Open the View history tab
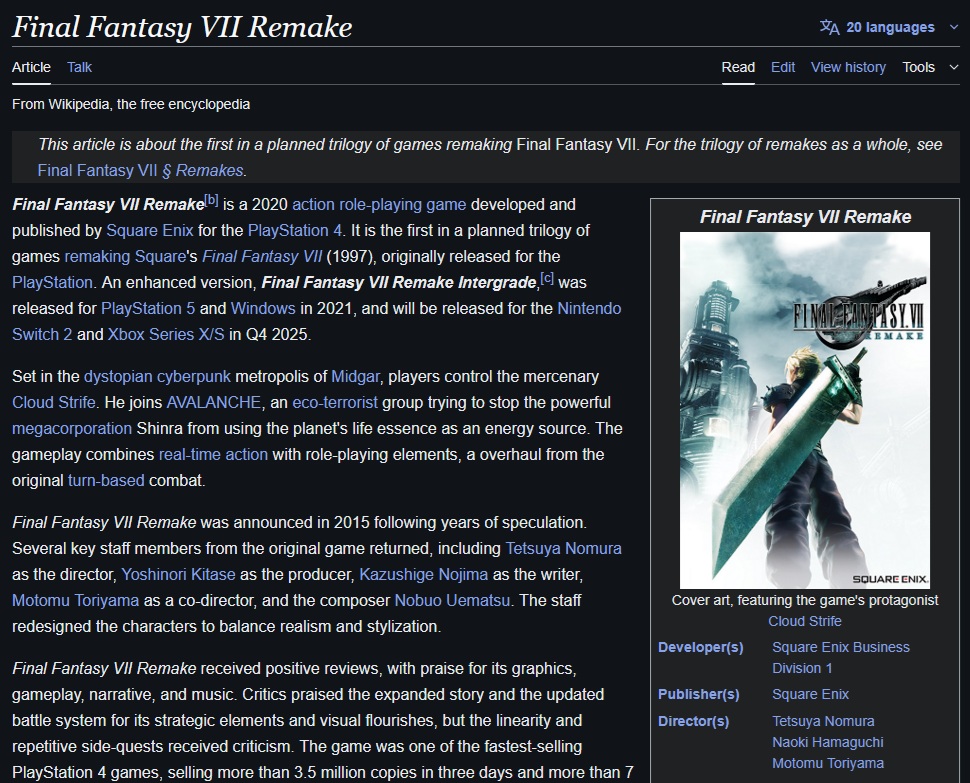The width and height of the screenshot is (970, 783). pos(848,67)
